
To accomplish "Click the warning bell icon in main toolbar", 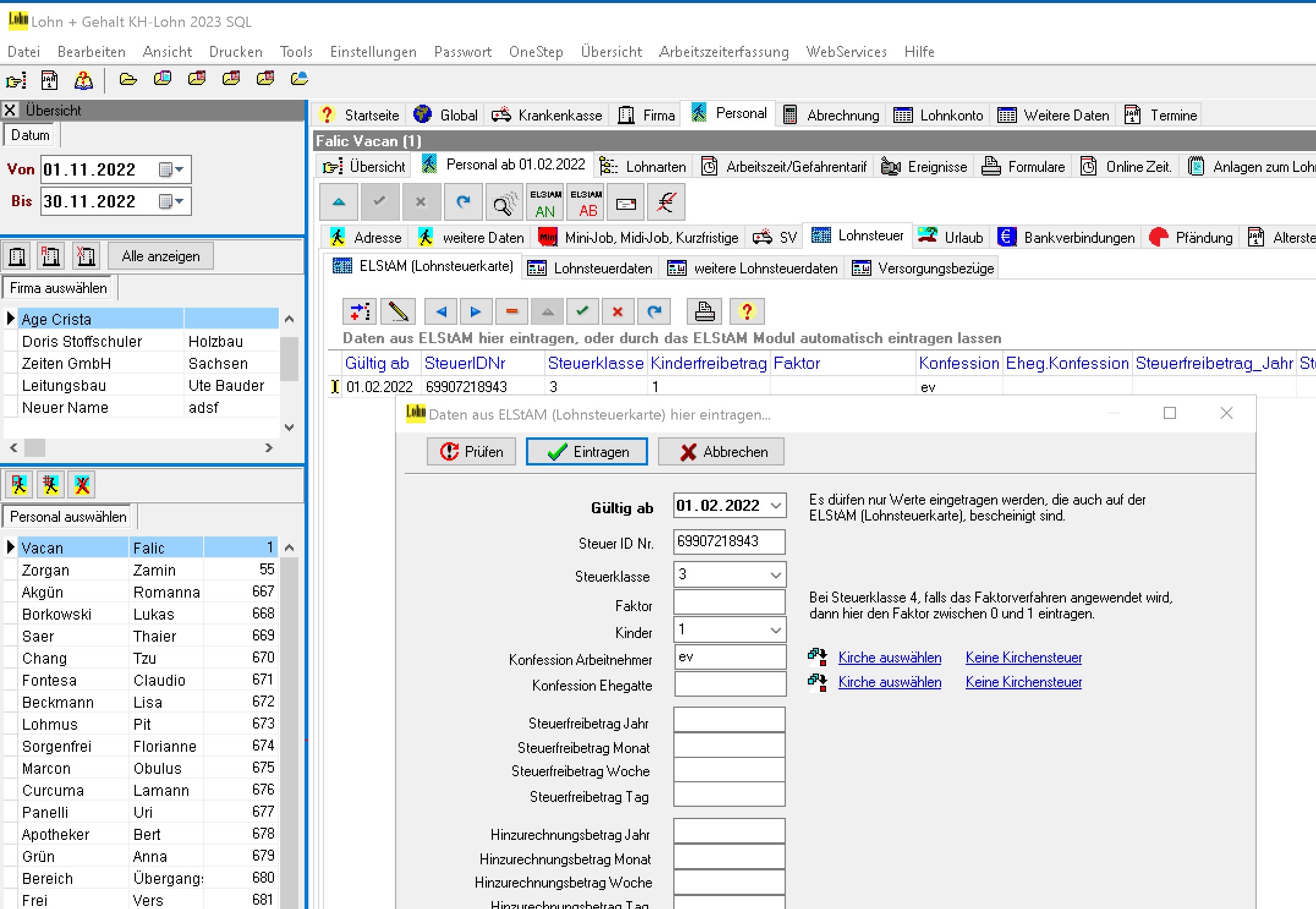I will click(x=83, y=80).
